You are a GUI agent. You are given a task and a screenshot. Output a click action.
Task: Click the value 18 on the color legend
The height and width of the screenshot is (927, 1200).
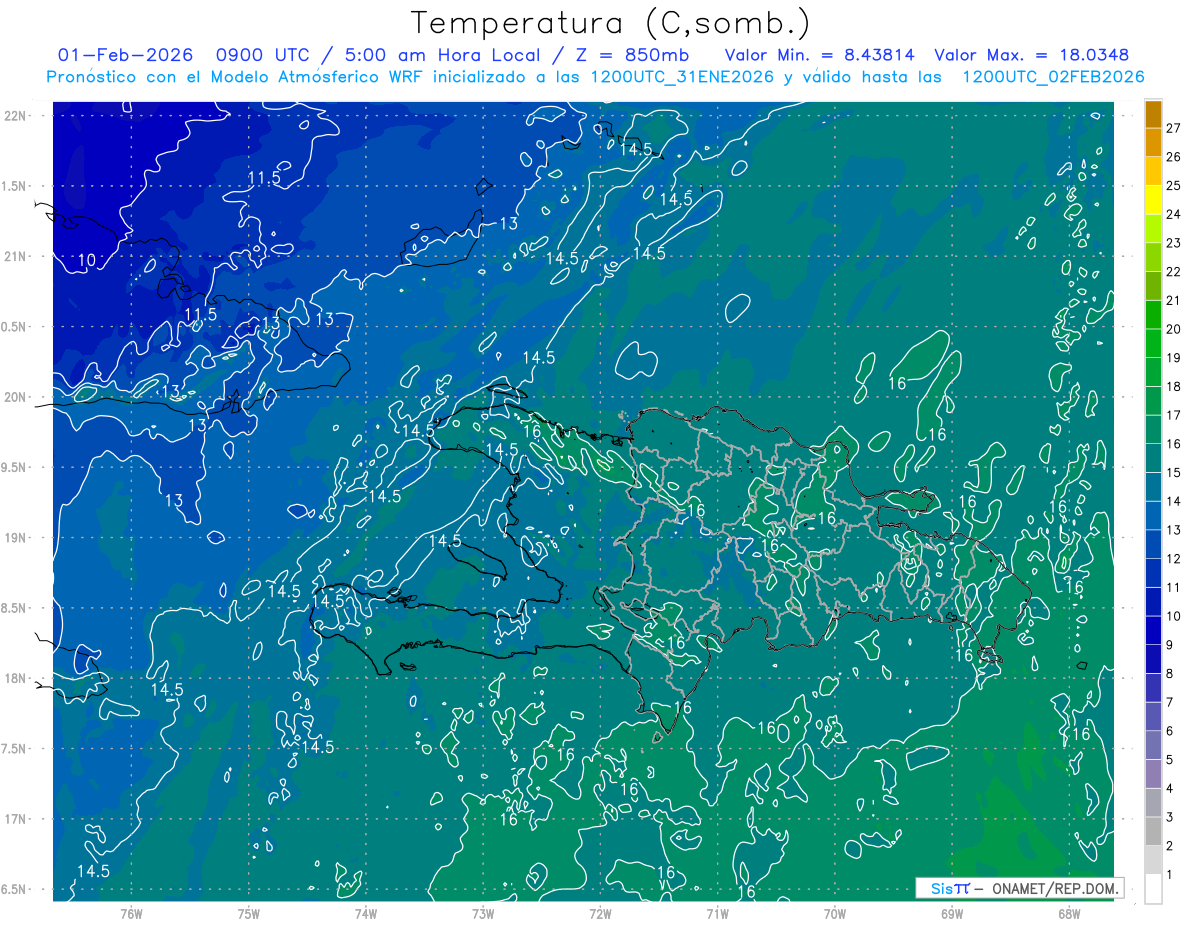(1173, 386)
